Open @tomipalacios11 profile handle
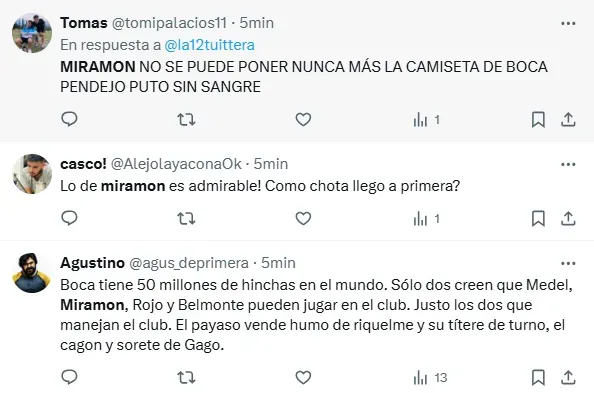Viewport: 594px width, 393px height. (169, 23)
